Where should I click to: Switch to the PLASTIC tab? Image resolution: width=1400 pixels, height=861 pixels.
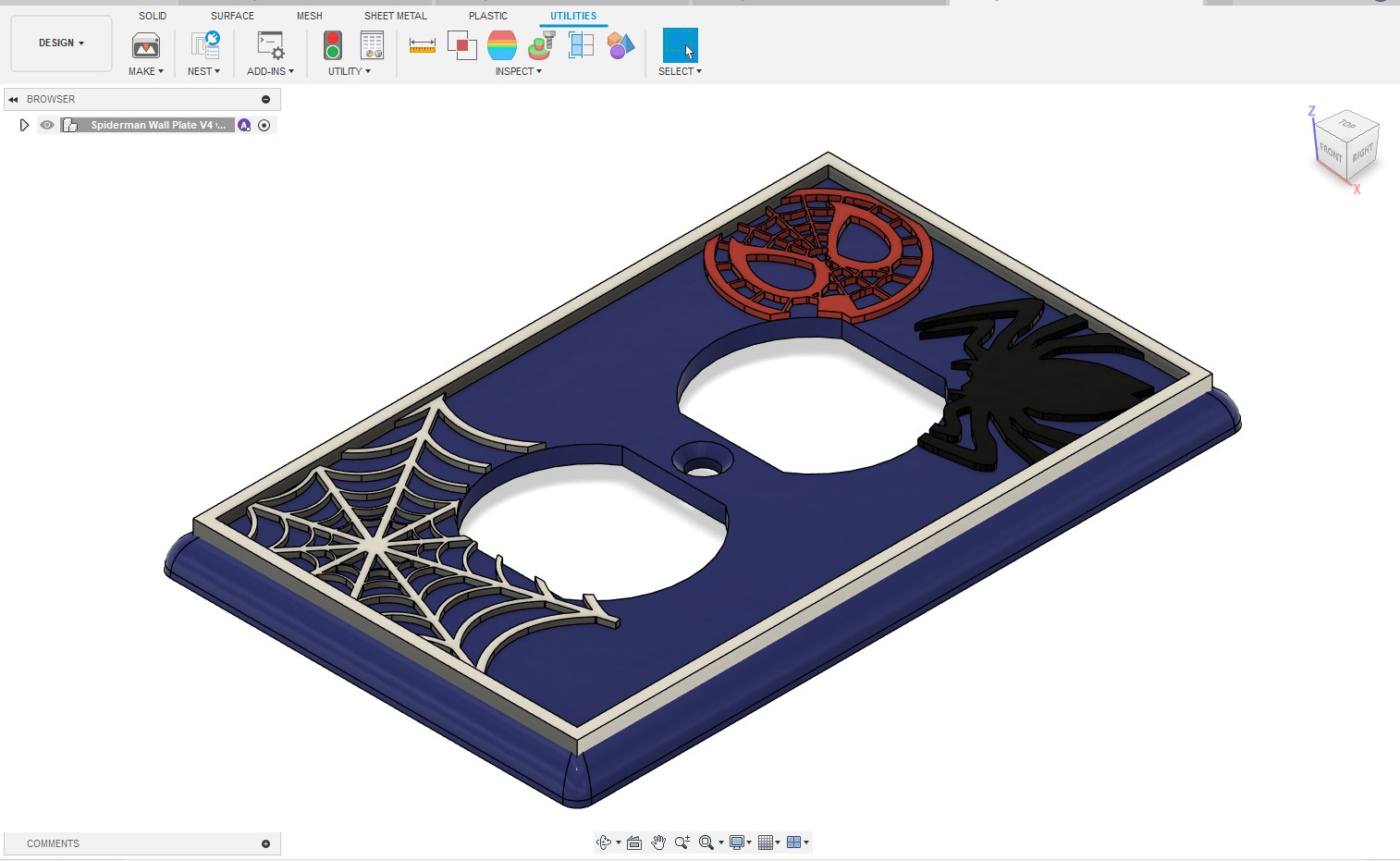click(488, 16)
